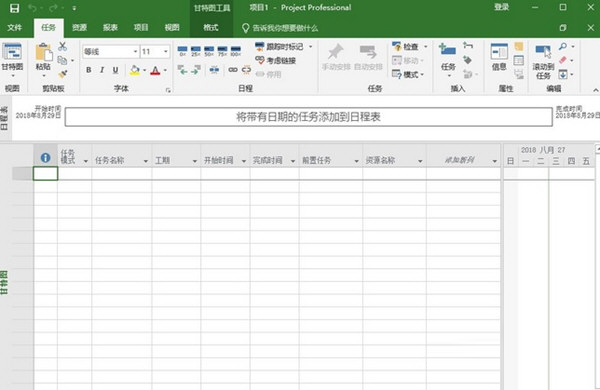The image size is (600, 390).
Task: Open the Inspect (检查) dropdown
Action: click(x=409, y=47)
